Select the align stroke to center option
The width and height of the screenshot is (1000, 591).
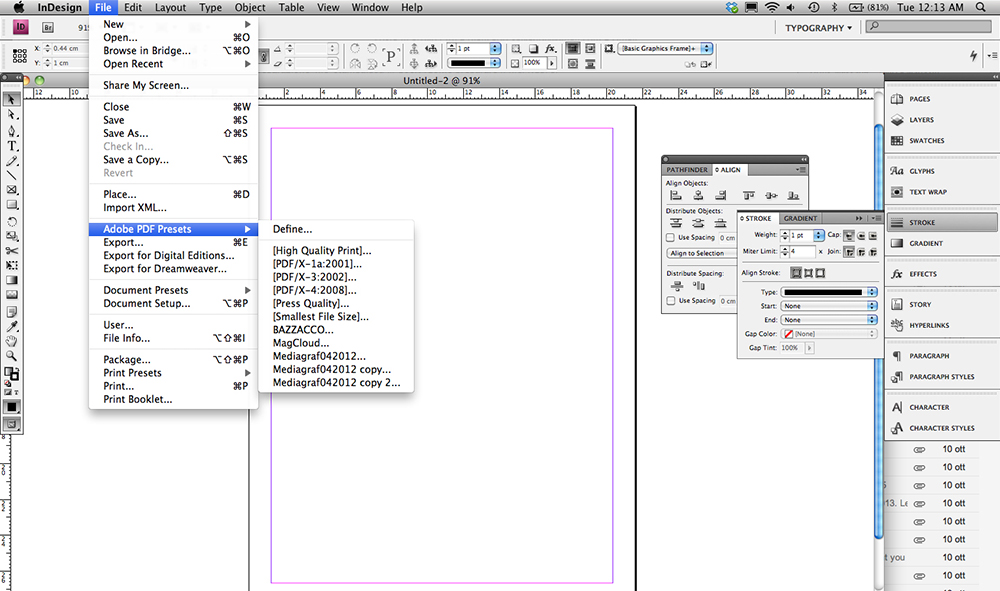pos(796,273)
